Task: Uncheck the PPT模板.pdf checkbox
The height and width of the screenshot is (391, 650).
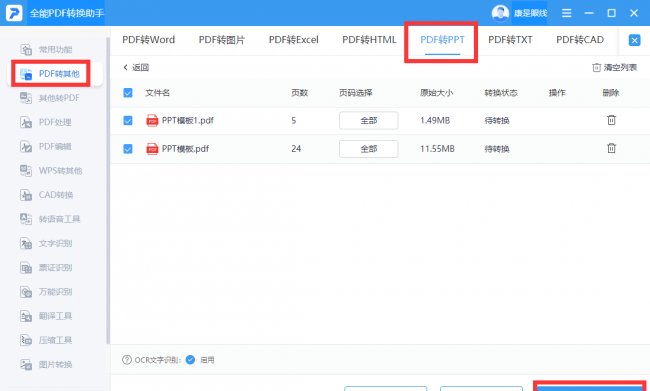Action: [x=128, y=149]
